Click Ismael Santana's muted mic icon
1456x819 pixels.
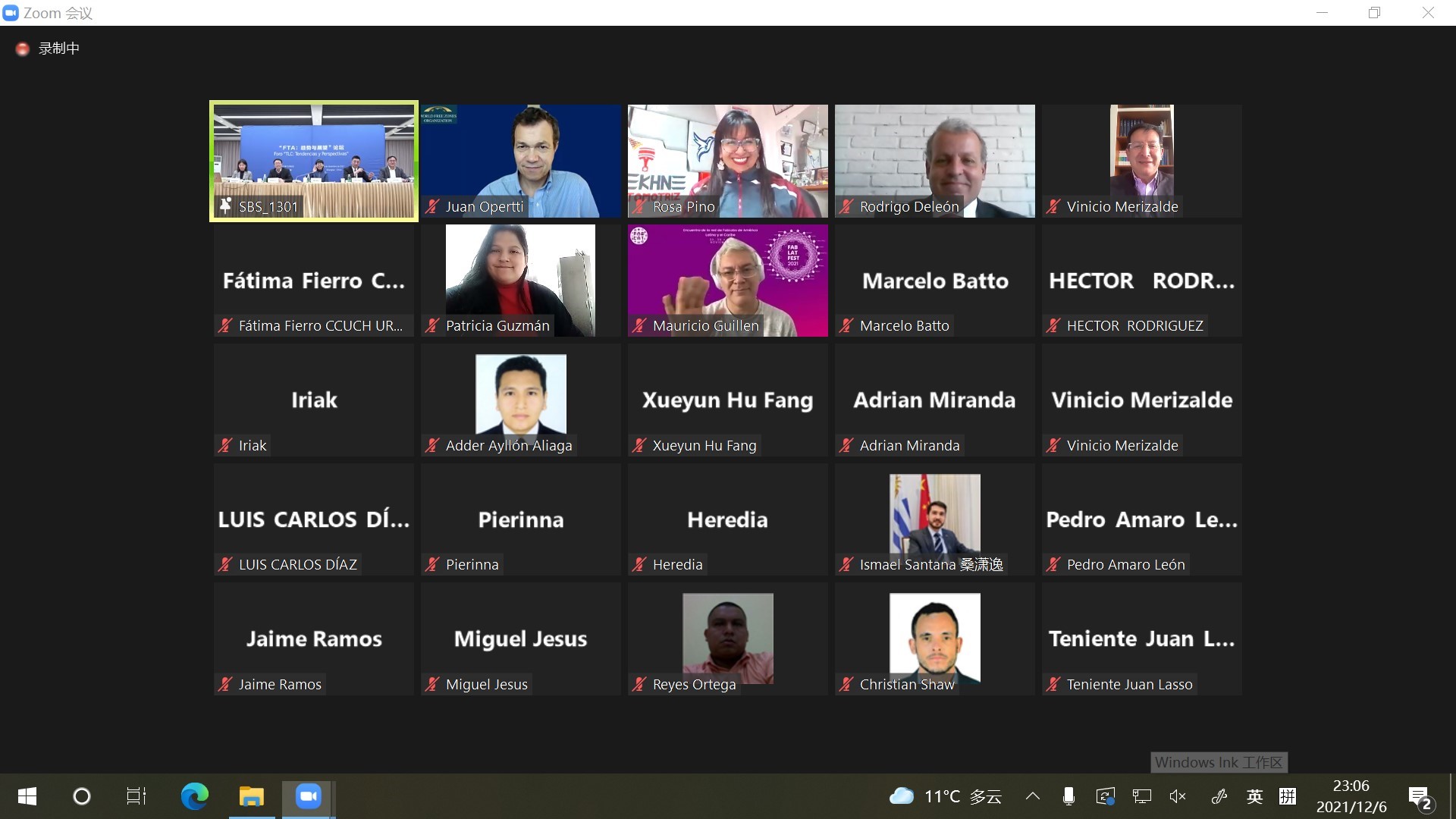click(846, 564)
